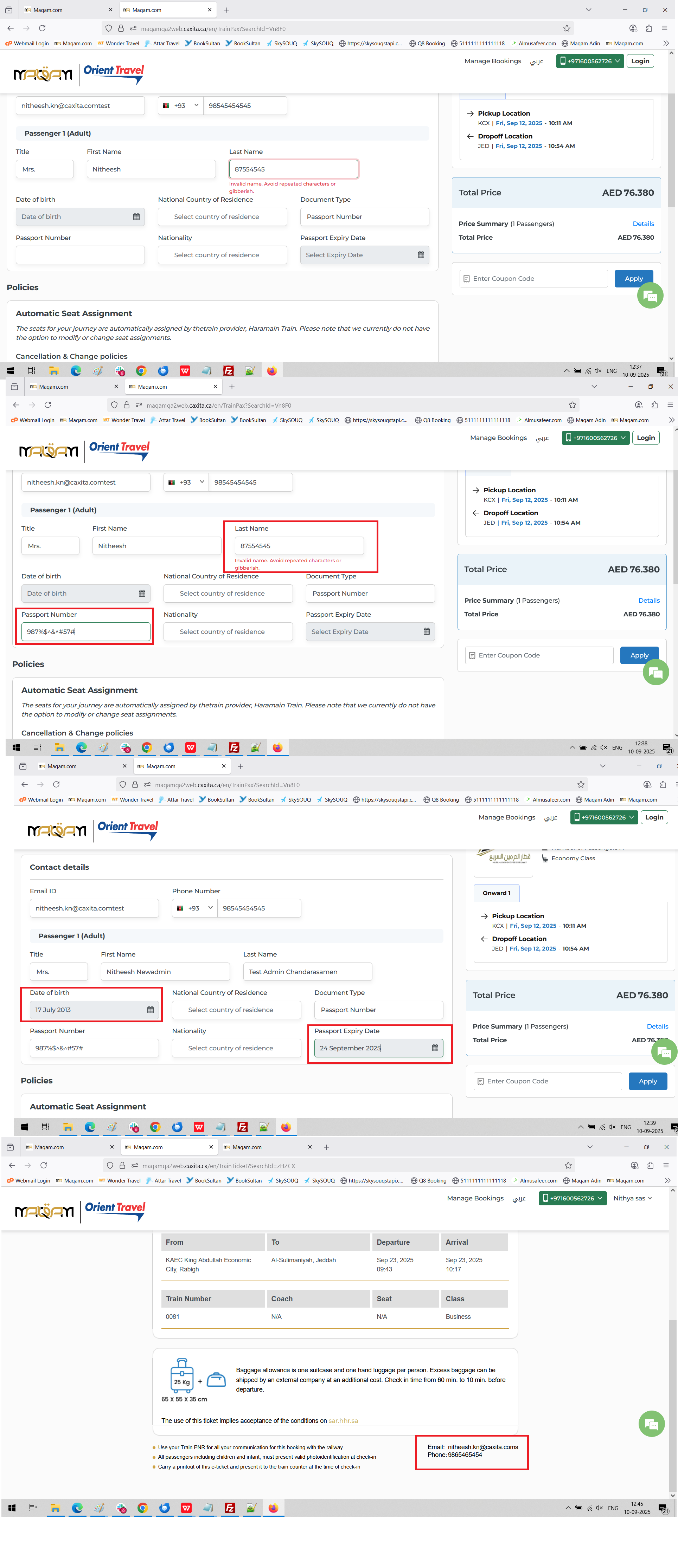Open calendar icon in '17 July 2013' field
The height and width of the screenshot is (1568, 678).
tap(150, 1010)
